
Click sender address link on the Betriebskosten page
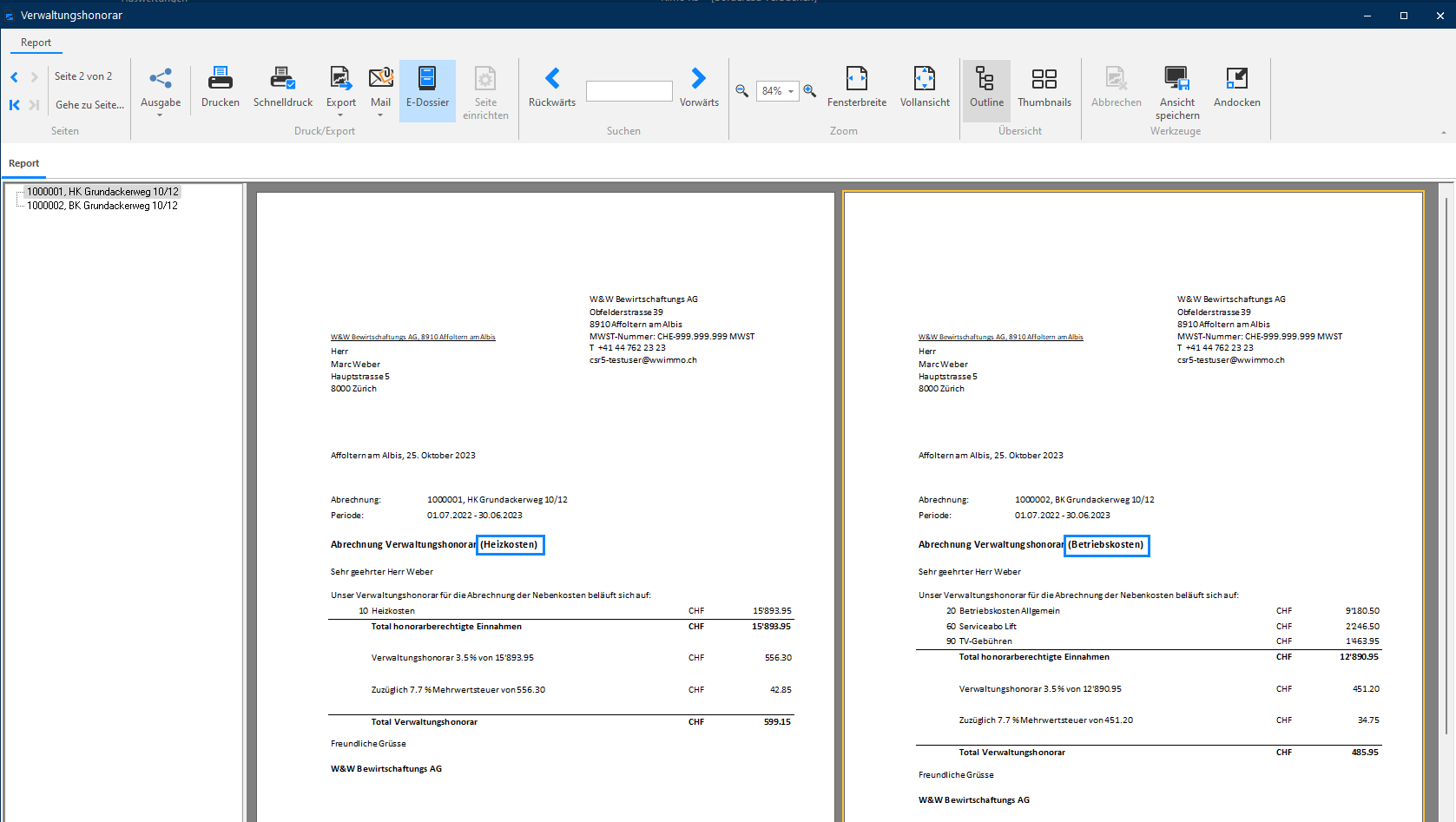point(1001,337)
